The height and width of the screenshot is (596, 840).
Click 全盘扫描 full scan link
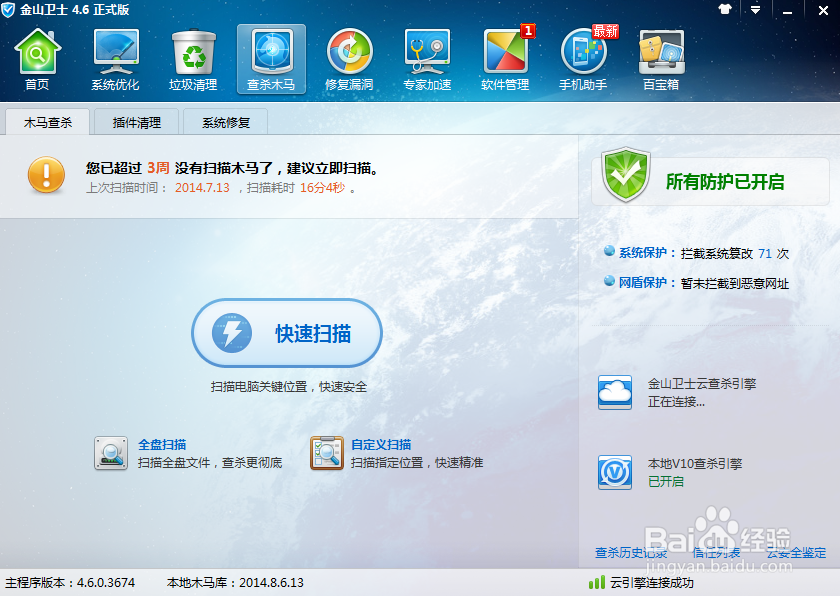(162, 444)
